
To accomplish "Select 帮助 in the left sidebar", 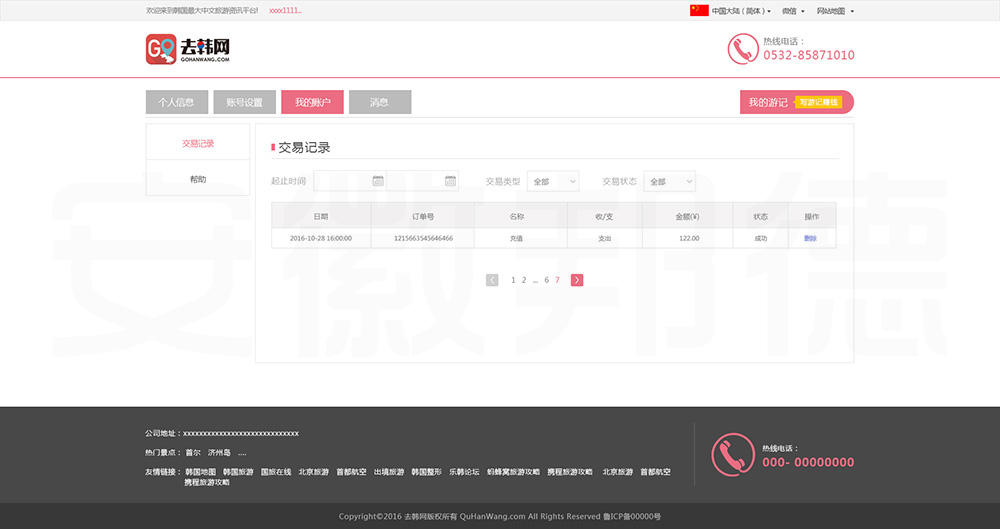I will (198, 179).
